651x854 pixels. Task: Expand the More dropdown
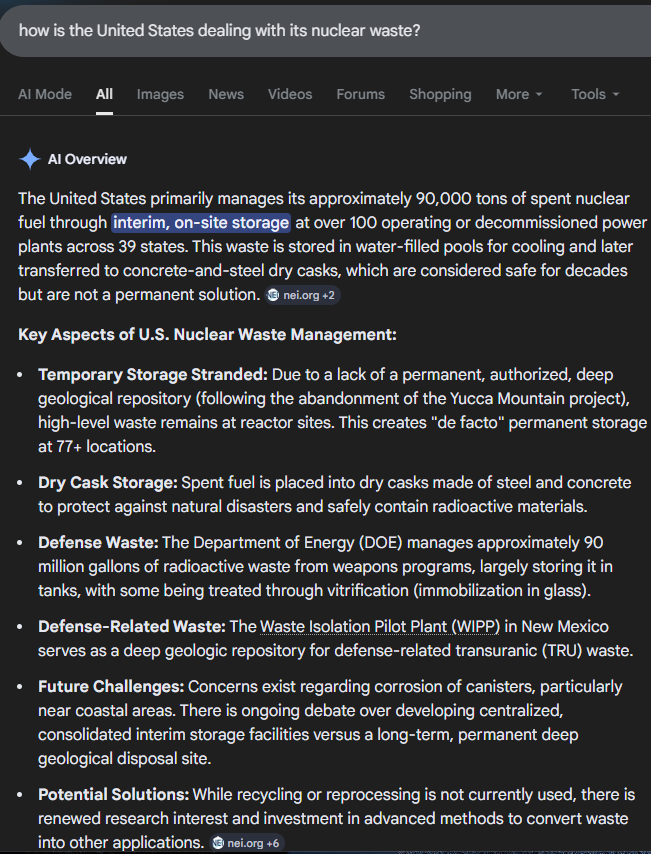519,94
